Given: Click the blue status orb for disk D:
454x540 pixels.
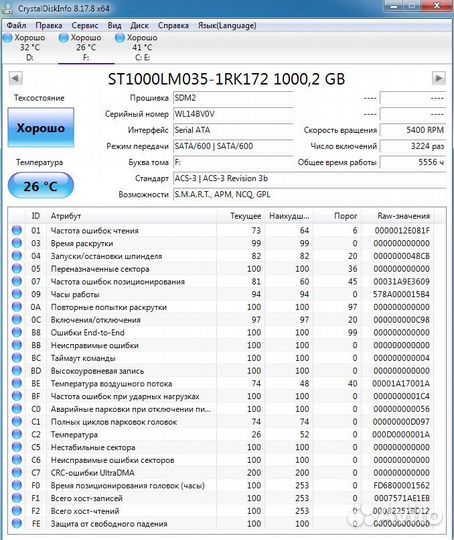Looking at the screenshot, I should click(x=7, y=38).
